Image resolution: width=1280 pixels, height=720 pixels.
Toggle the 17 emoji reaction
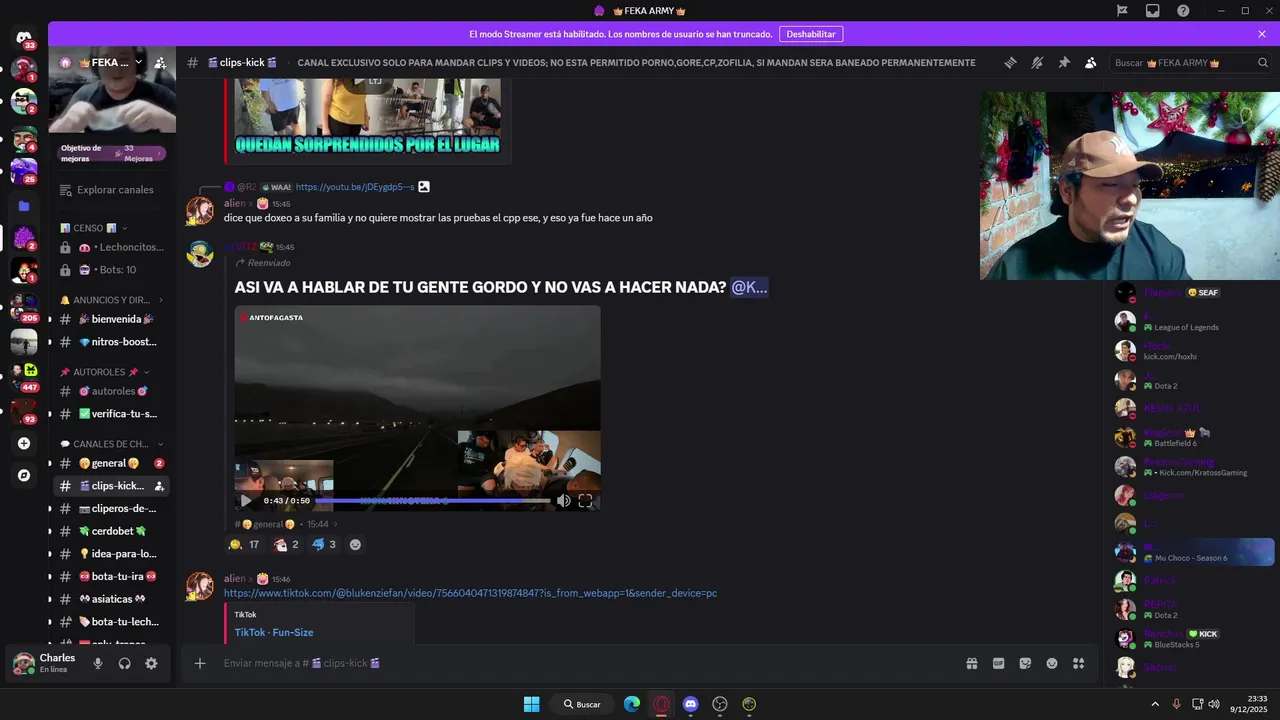pyautogui.click(x=244, y=545)
